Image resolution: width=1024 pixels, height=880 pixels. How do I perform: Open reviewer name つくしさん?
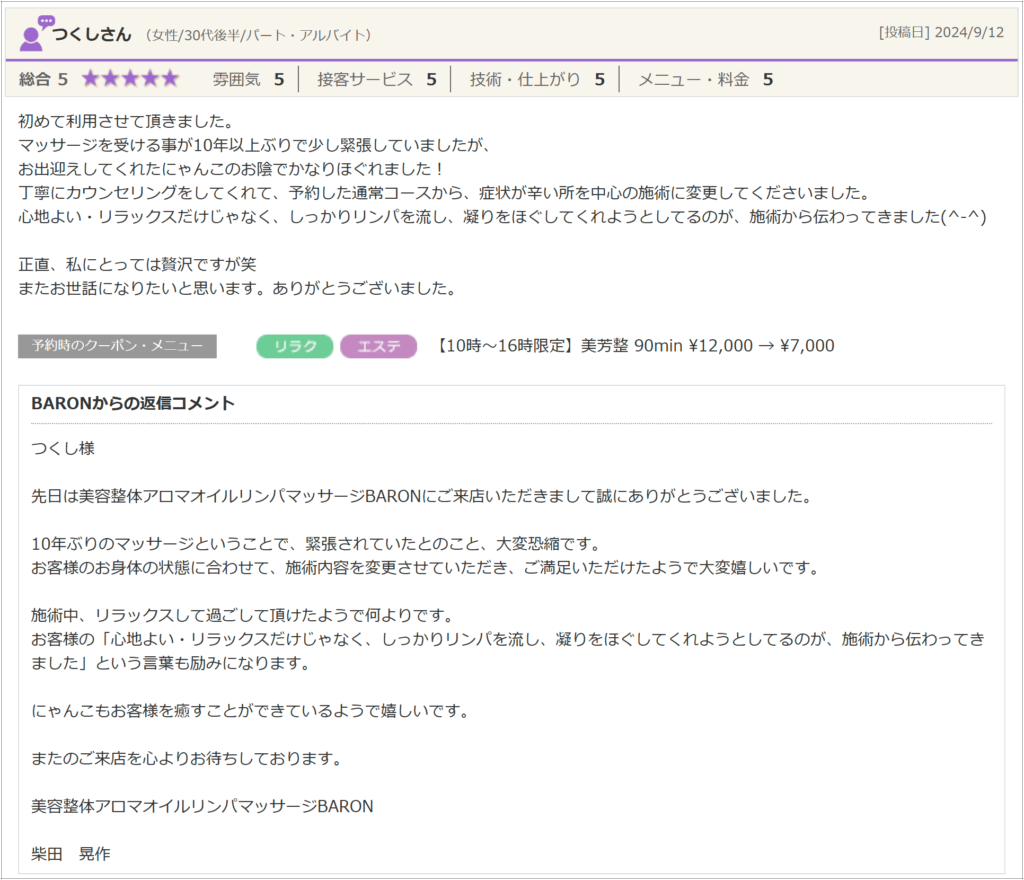point(92,34)
